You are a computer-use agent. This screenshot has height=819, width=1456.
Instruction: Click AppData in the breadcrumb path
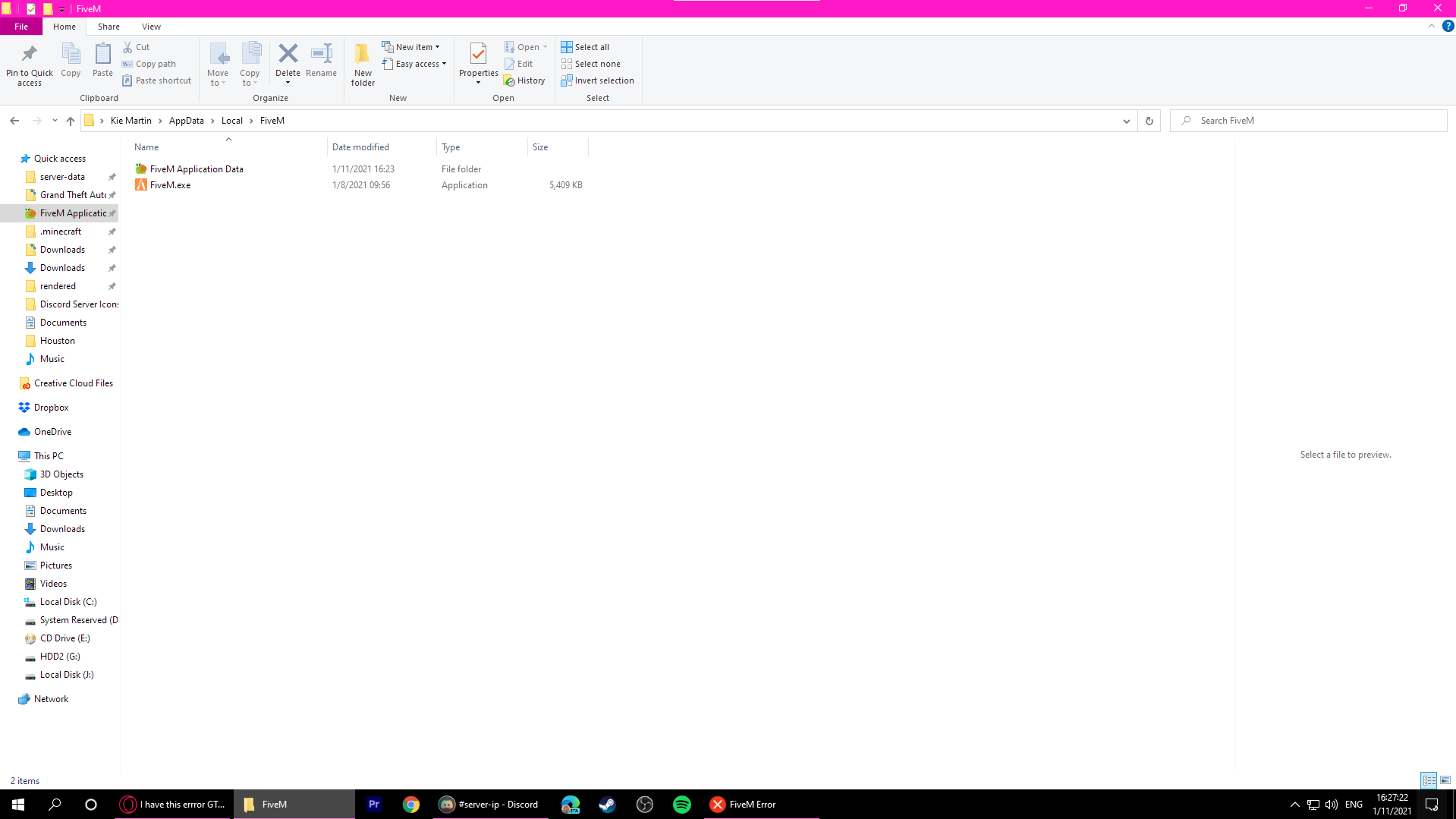(x=186, y=121)
